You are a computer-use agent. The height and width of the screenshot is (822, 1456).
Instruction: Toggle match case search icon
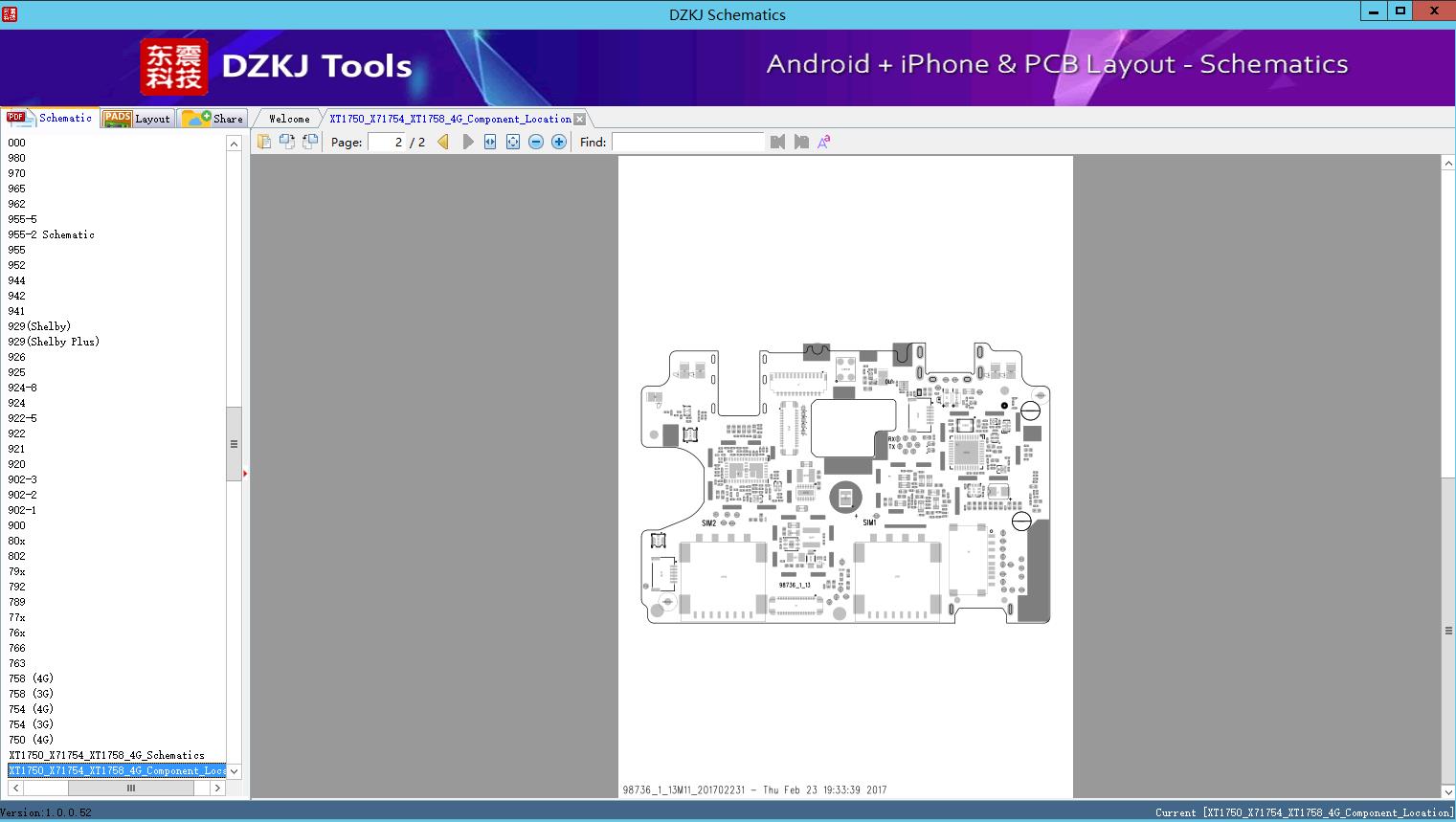click(x=823, y=142)
